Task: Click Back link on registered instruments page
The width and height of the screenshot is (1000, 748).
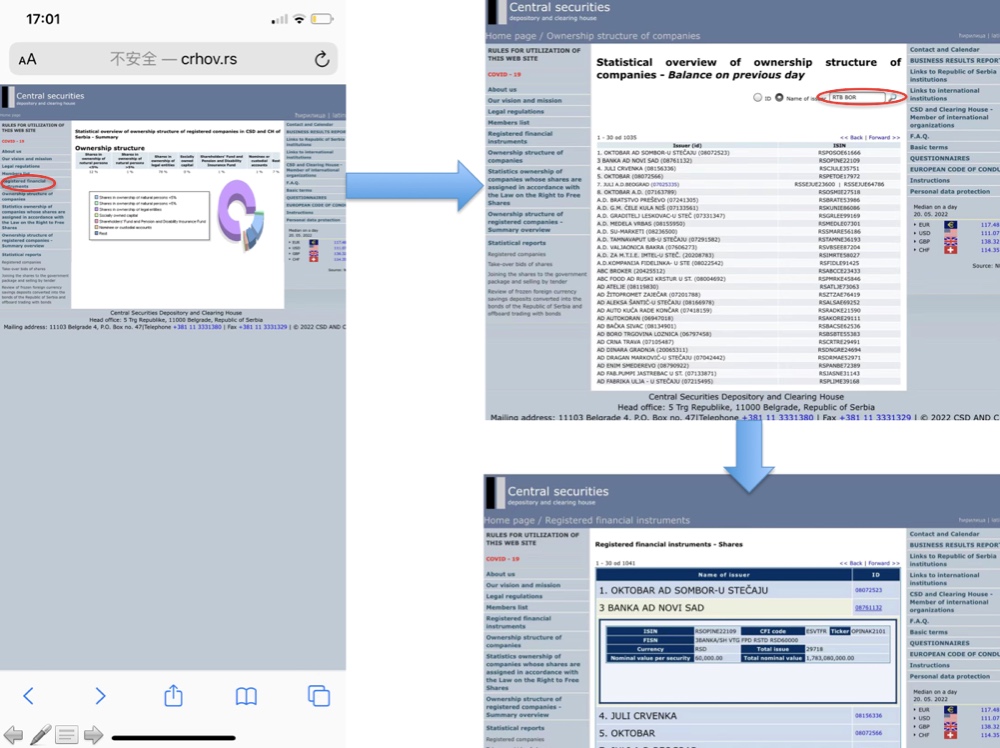Action: [851, 563]
